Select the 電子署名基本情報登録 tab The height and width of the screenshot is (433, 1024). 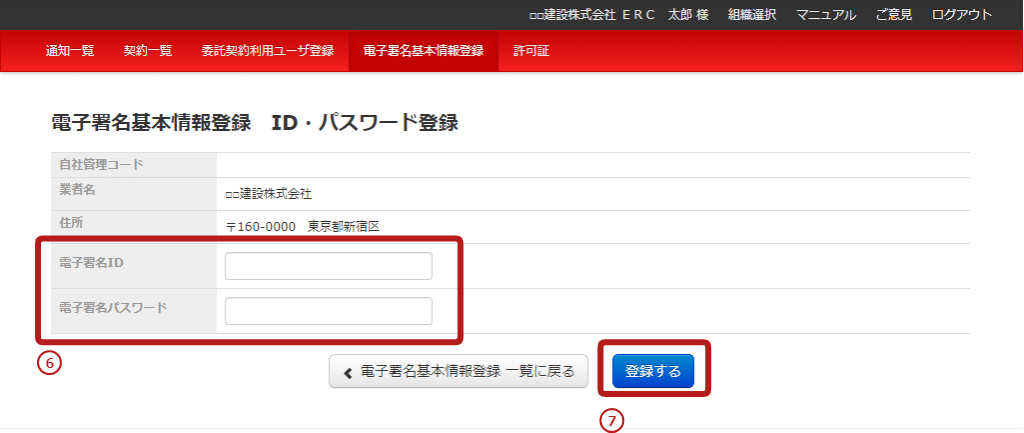pyautogui.click(x=423, y=51)
